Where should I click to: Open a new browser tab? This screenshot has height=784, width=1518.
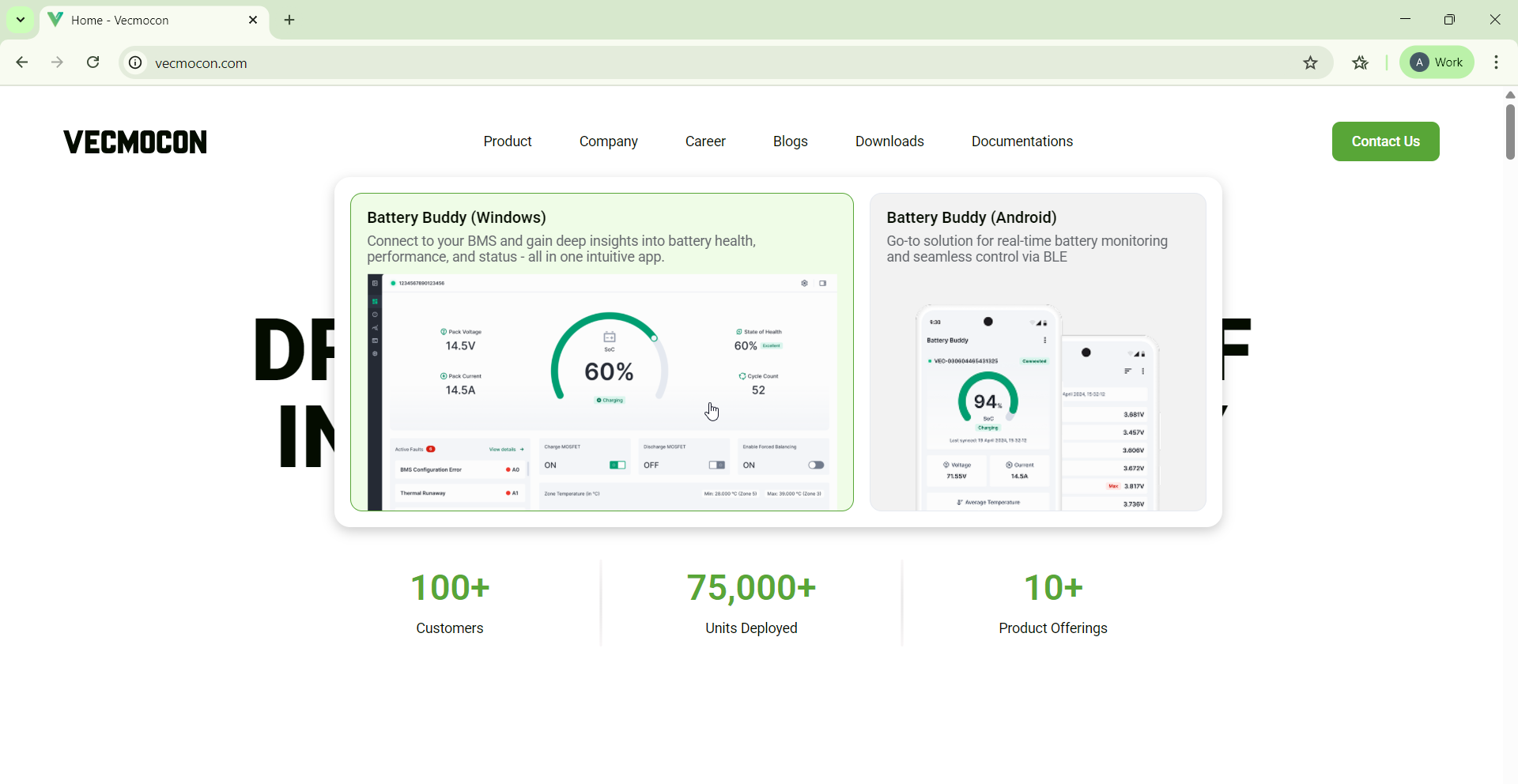(289, 21)
